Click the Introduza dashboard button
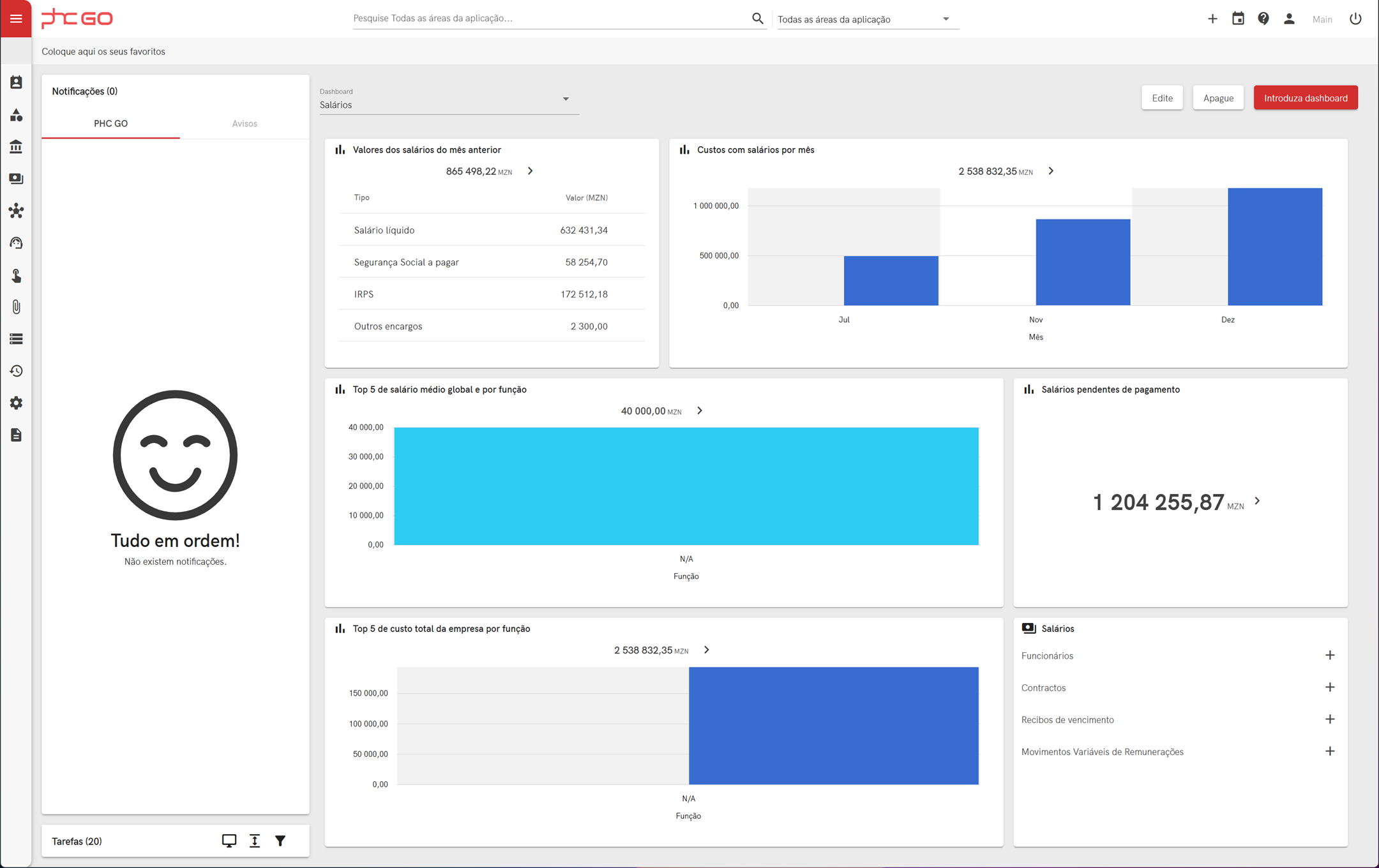The image size is (1379, 868). 1306,98
